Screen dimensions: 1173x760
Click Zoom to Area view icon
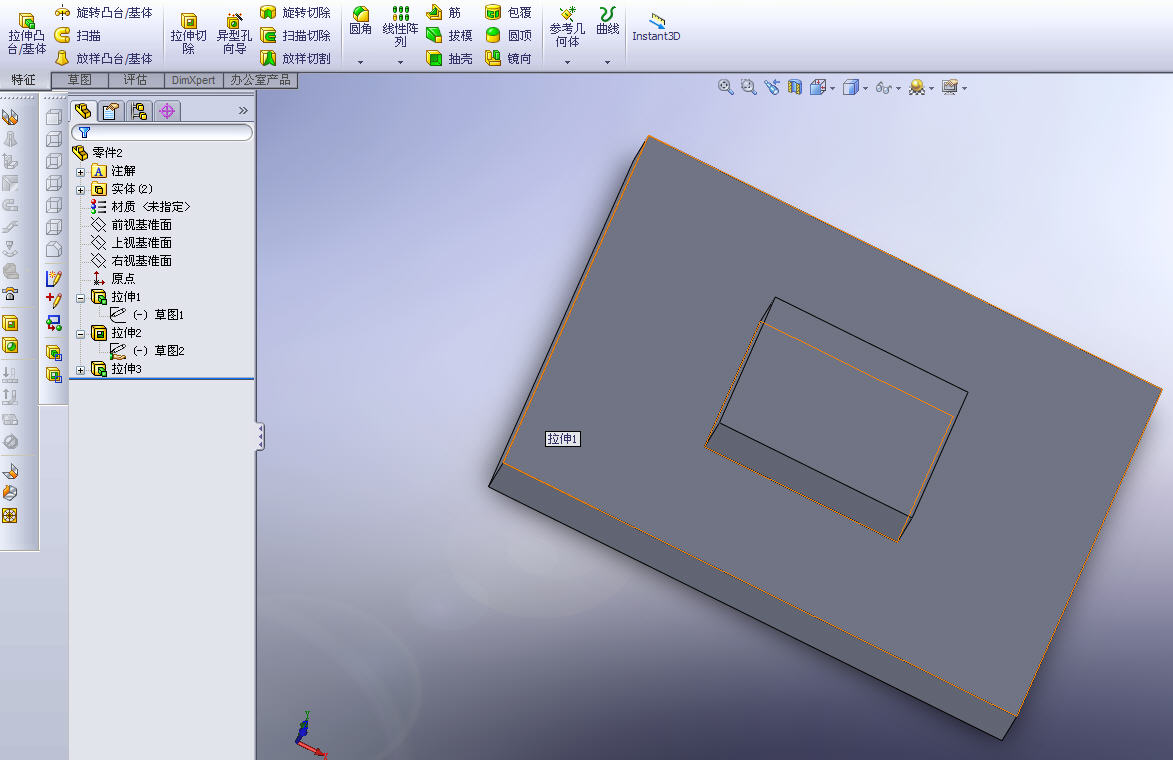(748, 88)
